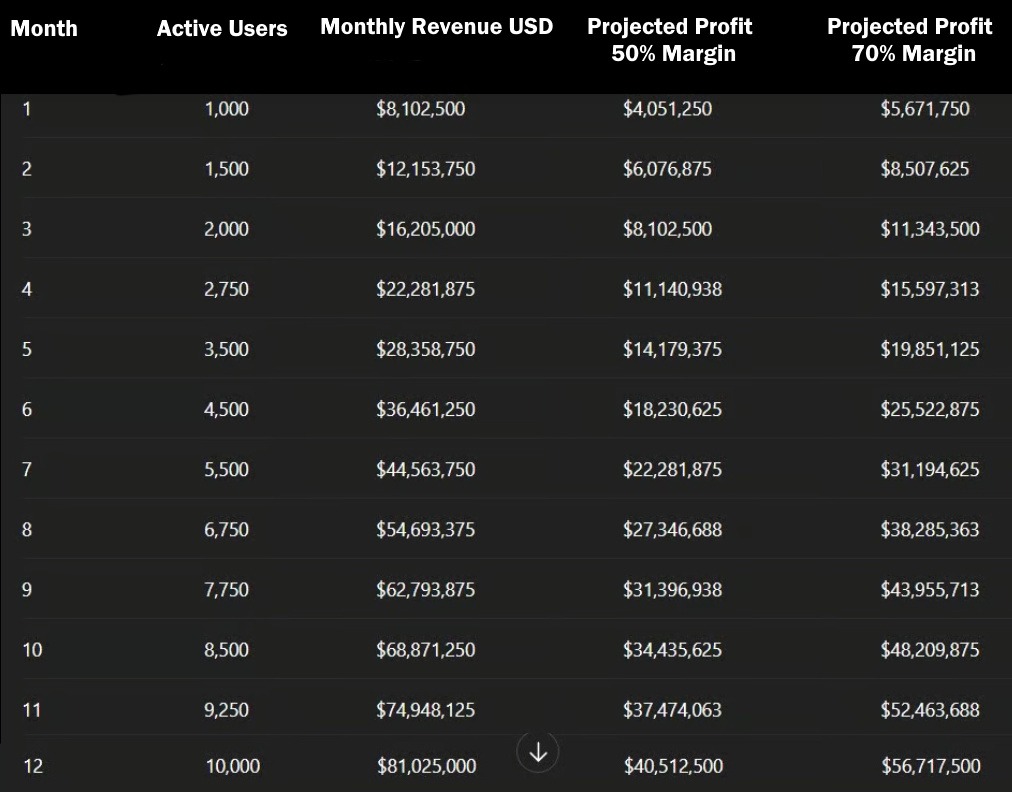Select month 2 revenue $12,153,750
The image size is (1012, 792).
click(x=425, y=169)
